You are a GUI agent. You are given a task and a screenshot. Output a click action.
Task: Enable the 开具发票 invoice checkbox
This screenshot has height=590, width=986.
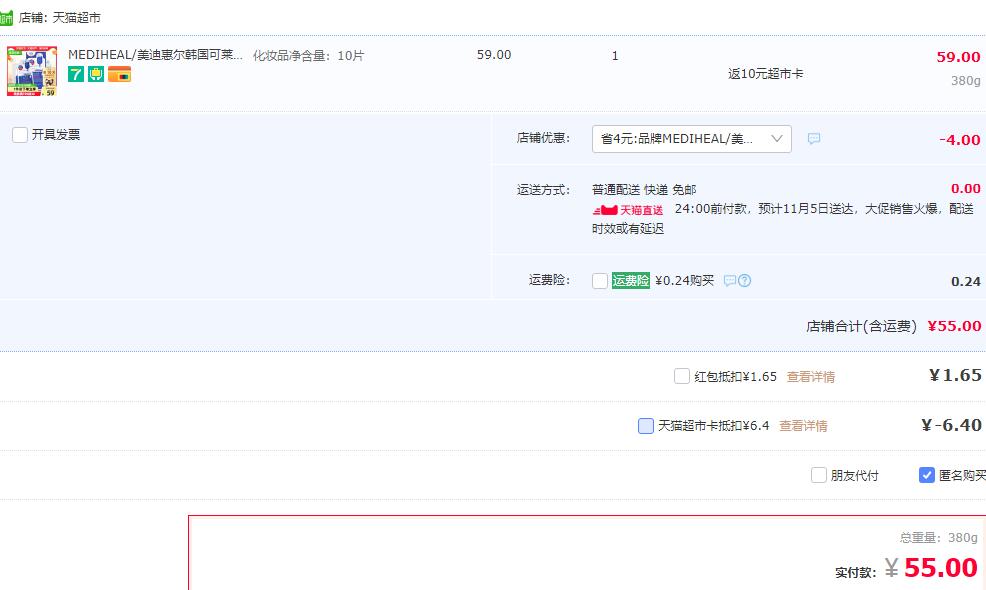[x=20, y=135]
